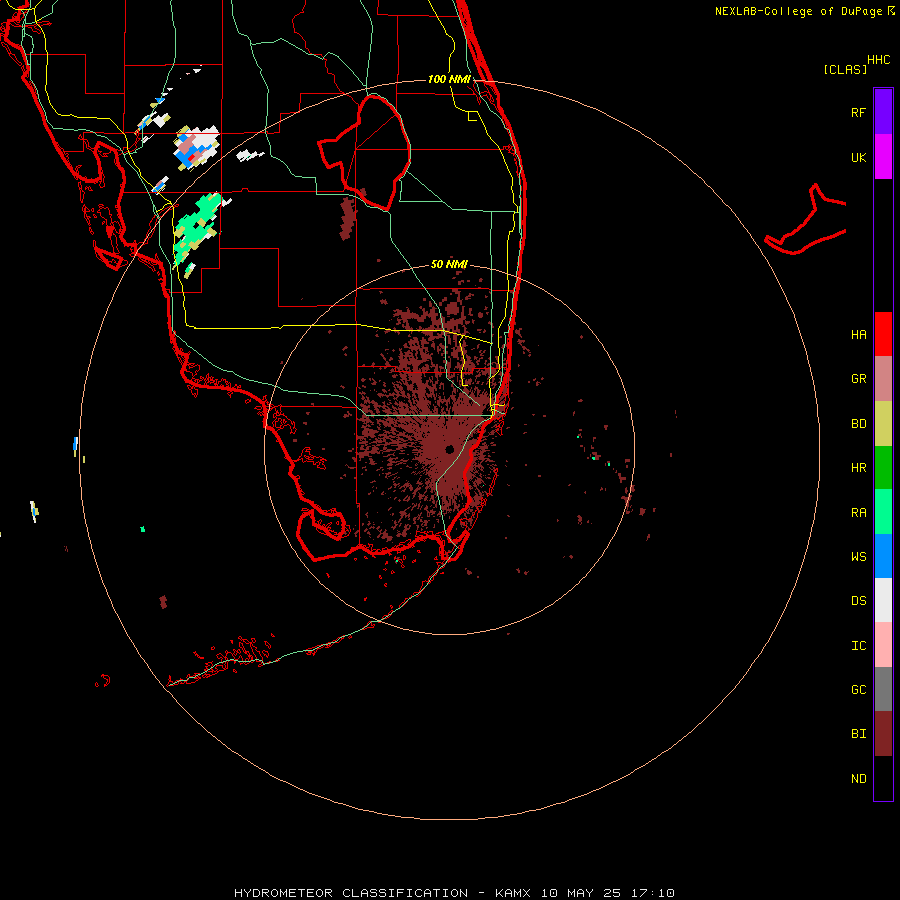Click the HR legend label

tap(858, 468)
